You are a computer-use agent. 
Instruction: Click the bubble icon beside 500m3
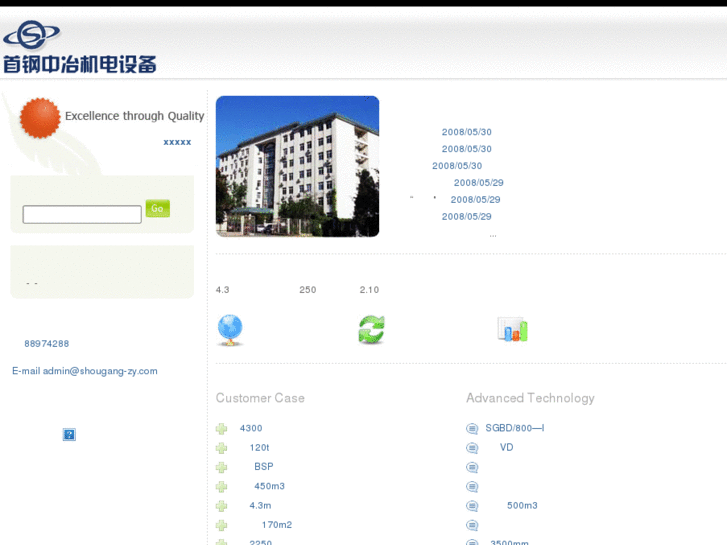click(x=472, y=506)
